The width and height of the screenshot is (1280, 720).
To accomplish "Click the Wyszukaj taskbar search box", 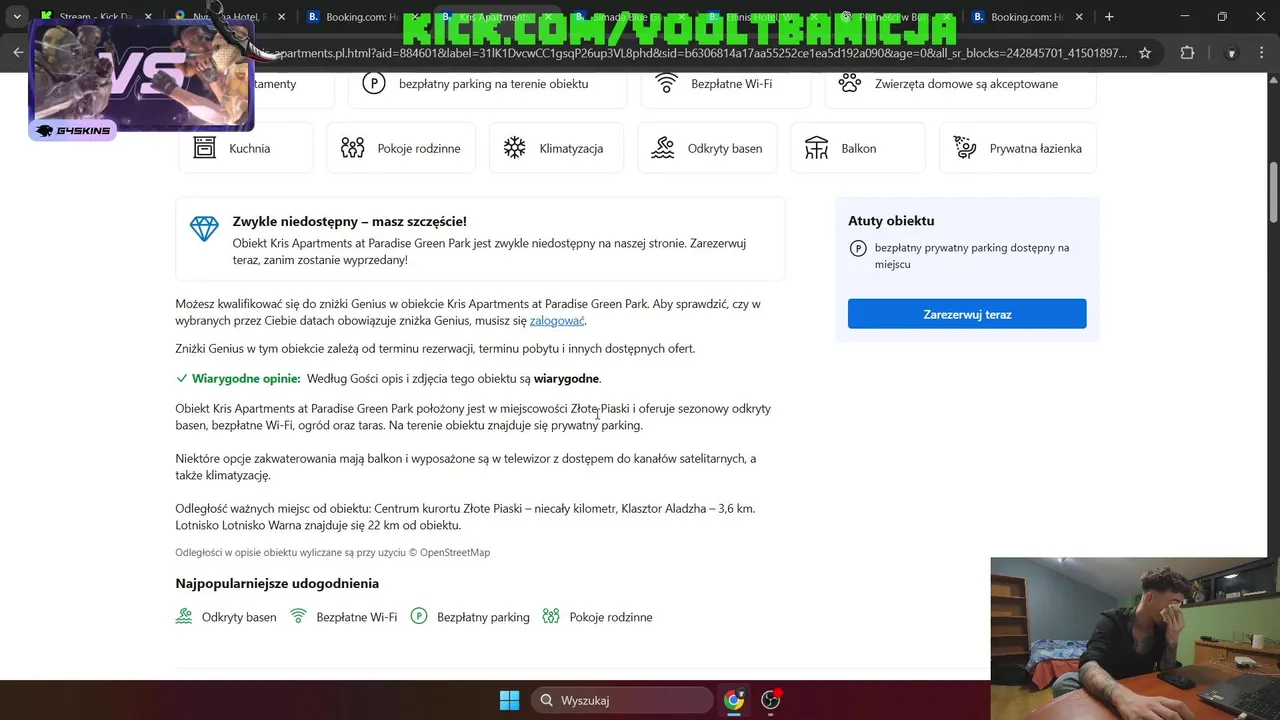I will tap(621, 700).
